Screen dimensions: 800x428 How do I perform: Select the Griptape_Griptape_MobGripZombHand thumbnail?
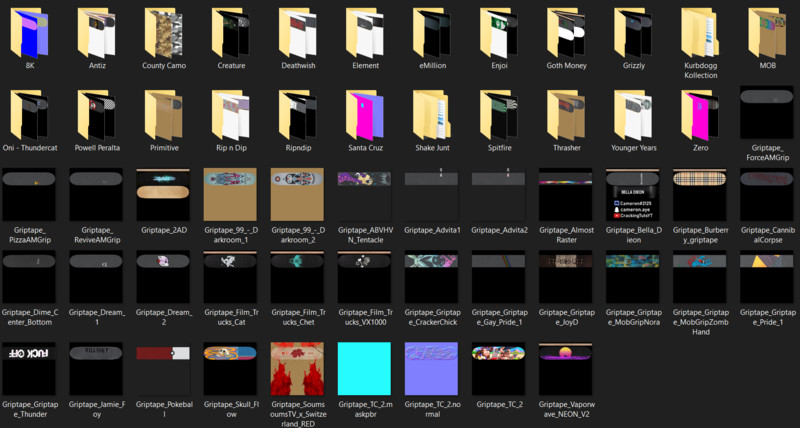pos(700,277)
